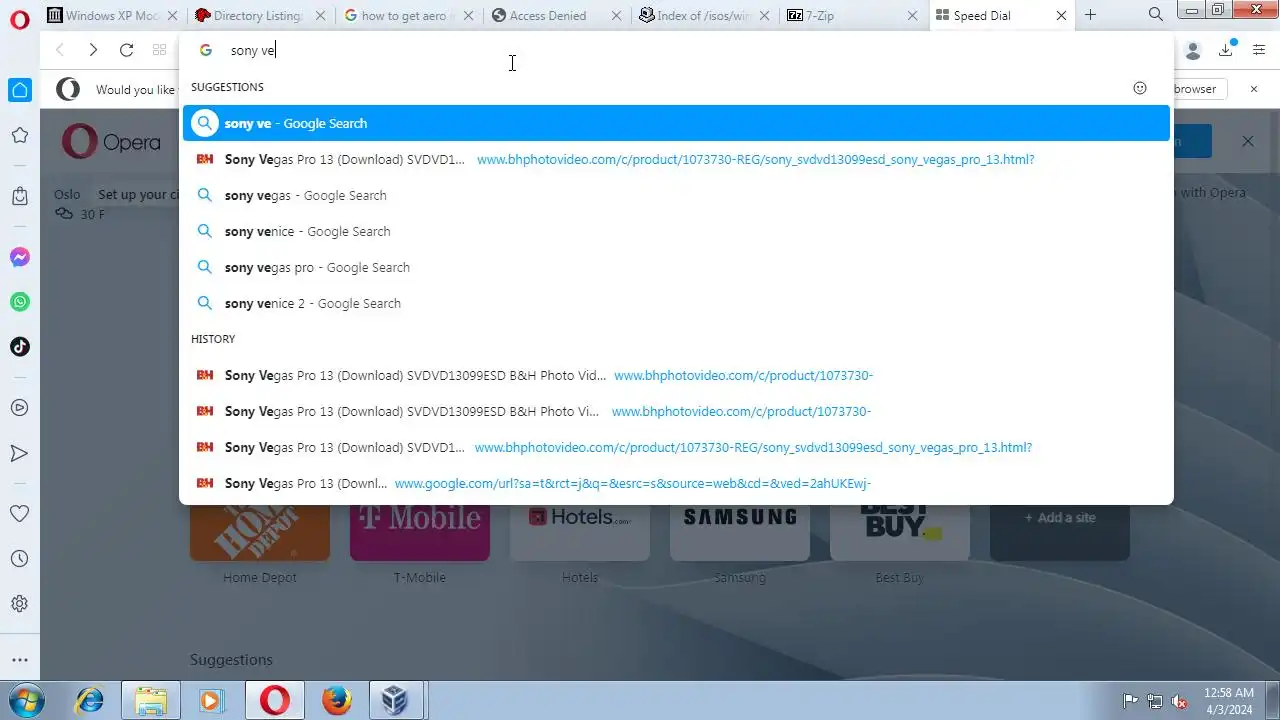The height and width of the screenshot is (720, 1280).
Task: Select 'sony ve - Google Search' suggestion
Action: 676,123
